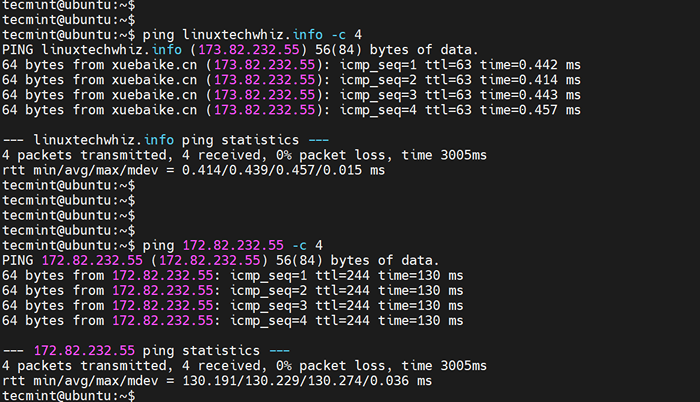Screen dimensions: 700x402
Task: Click the icmp_seq=3 ttl=244 reply line
Action: click(232, 305)
